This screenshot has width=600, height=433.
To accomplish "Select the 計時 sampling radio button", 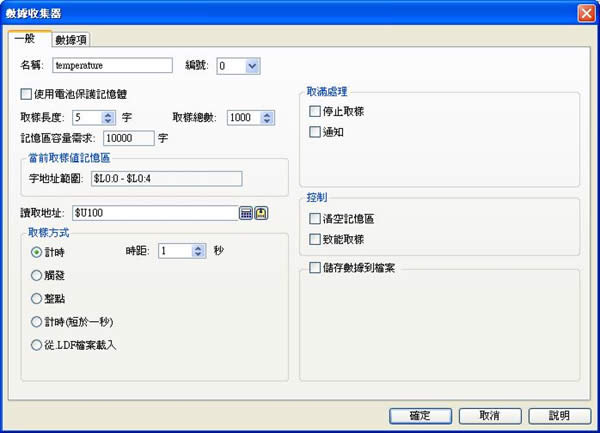I will pyautogui.click(x=37, y=252).
